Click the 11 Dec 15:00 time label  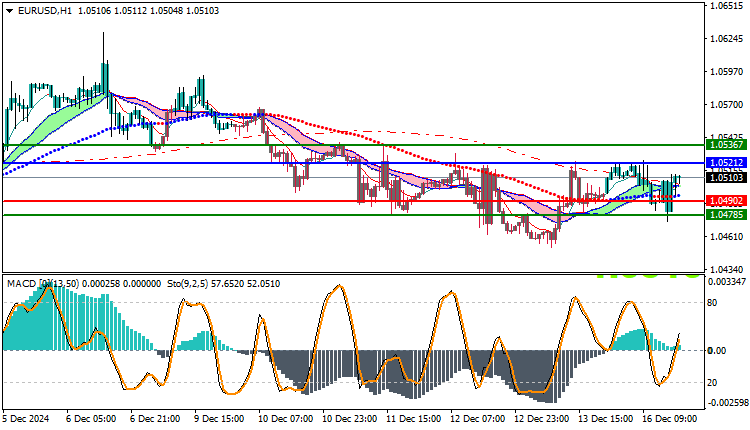coord(414,419)
